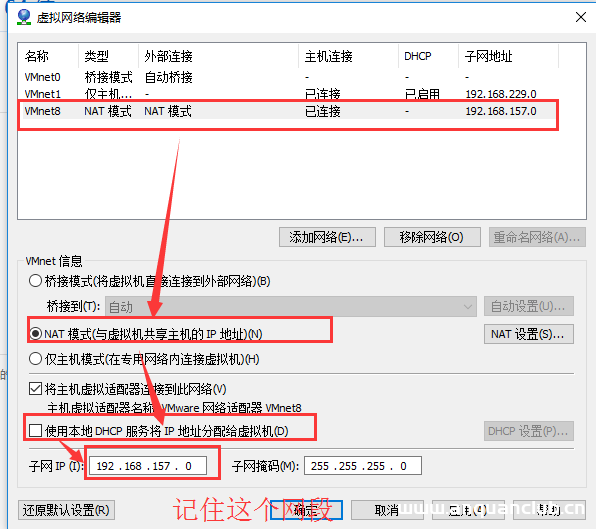This screenshot has height=529, width=596.
Task: Select the NAT 模式 radio button
Action: 35,334
